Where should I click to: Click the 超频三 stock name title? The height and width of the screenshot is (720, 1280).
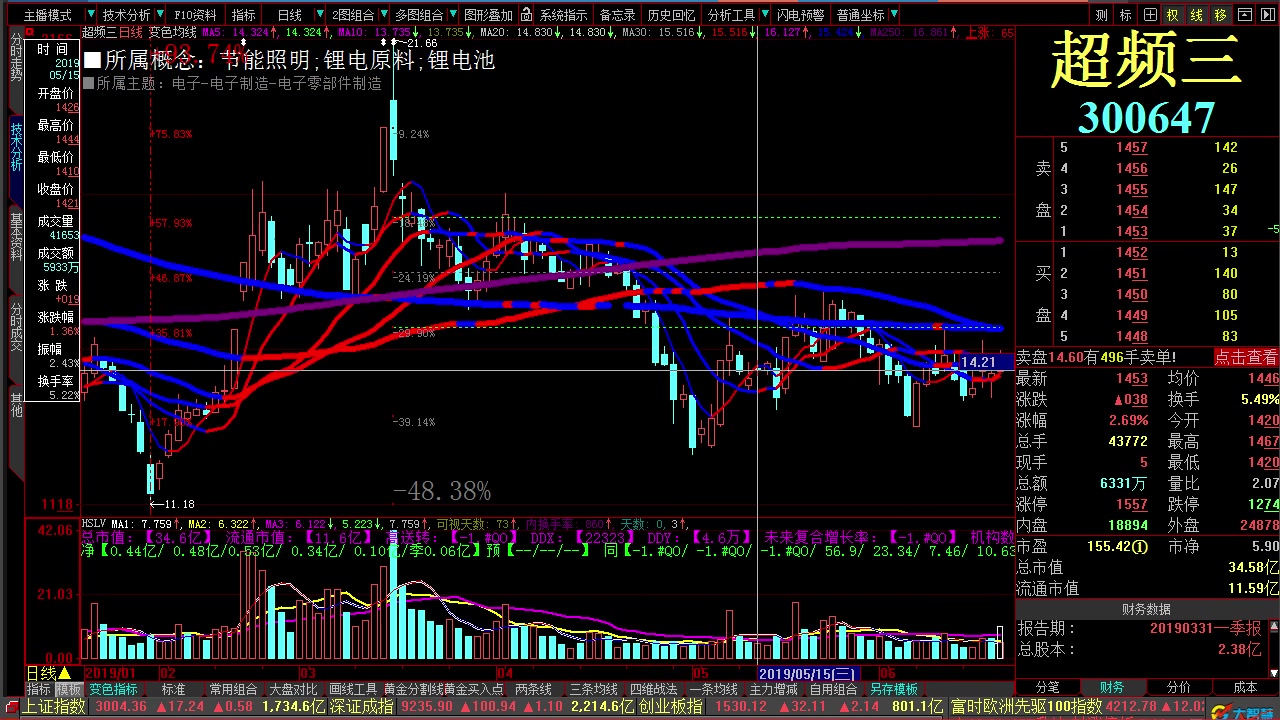(1147, 60)
